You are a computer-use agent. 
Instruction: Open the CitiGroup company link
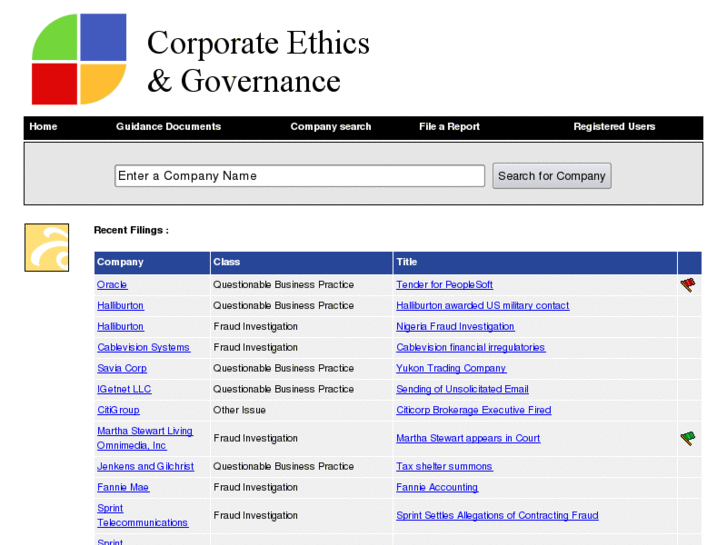(118, 410)
